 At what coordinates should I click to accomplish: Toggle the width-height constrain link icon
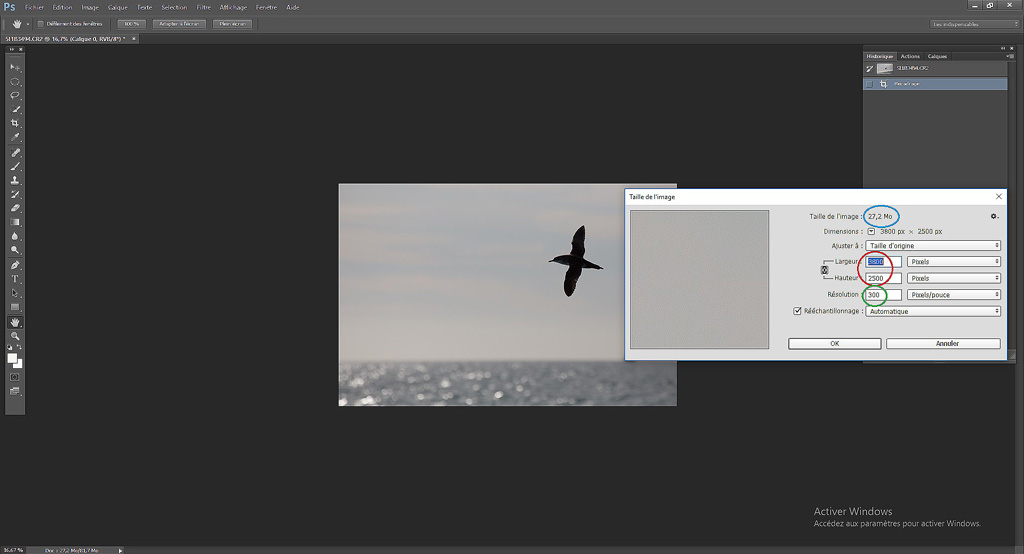pyautogui.click(x=825, y=270)
